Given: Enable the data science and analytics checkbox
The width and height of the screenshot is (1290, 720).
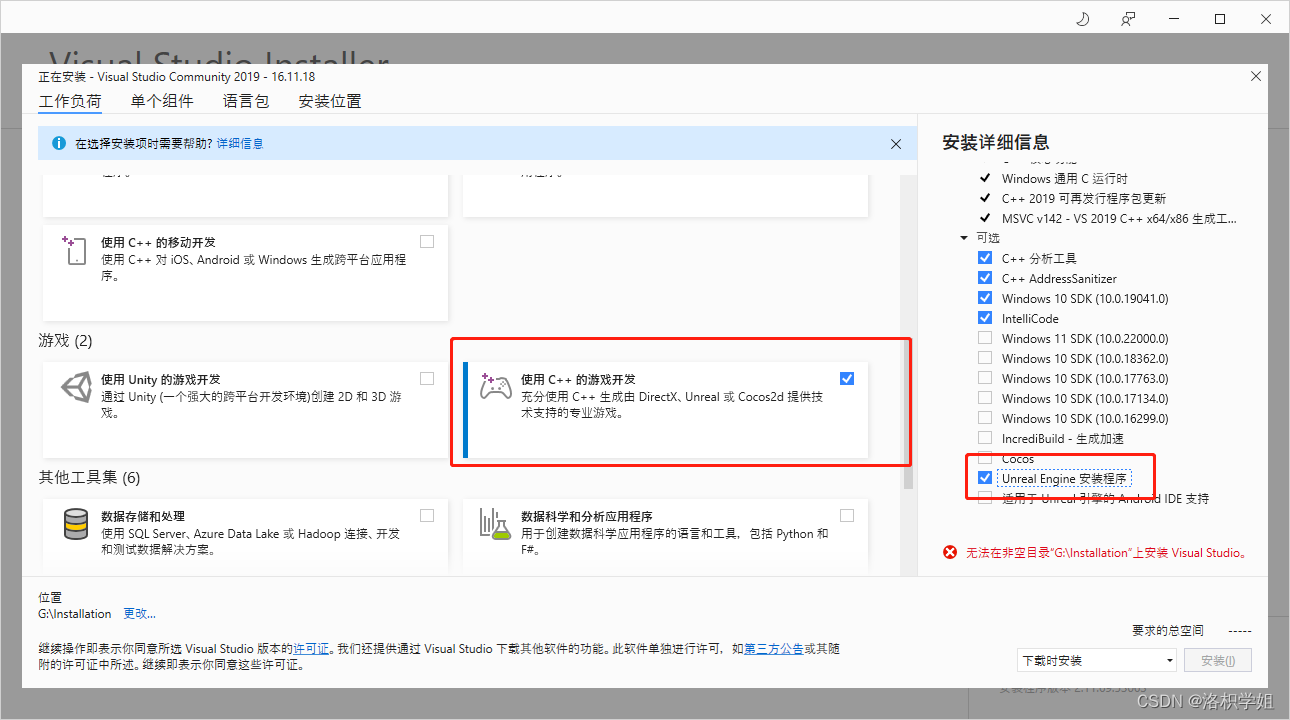Looking at the screenshot, I should tap(847, 515).
